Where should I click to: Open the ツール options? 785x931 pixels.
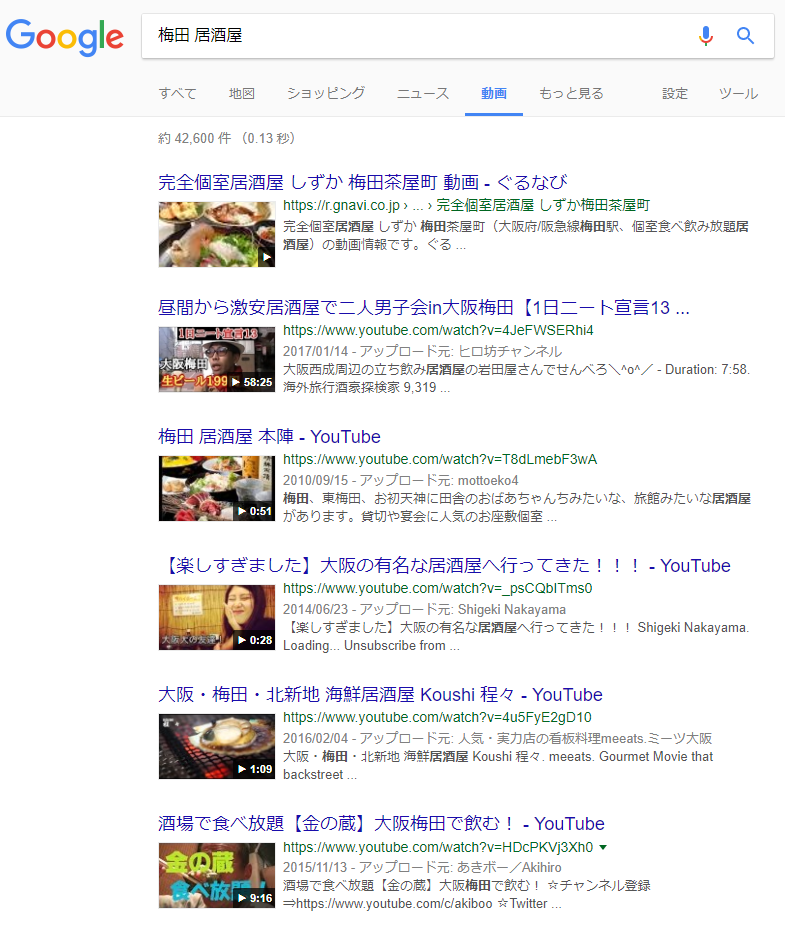[x=738, y=93]
